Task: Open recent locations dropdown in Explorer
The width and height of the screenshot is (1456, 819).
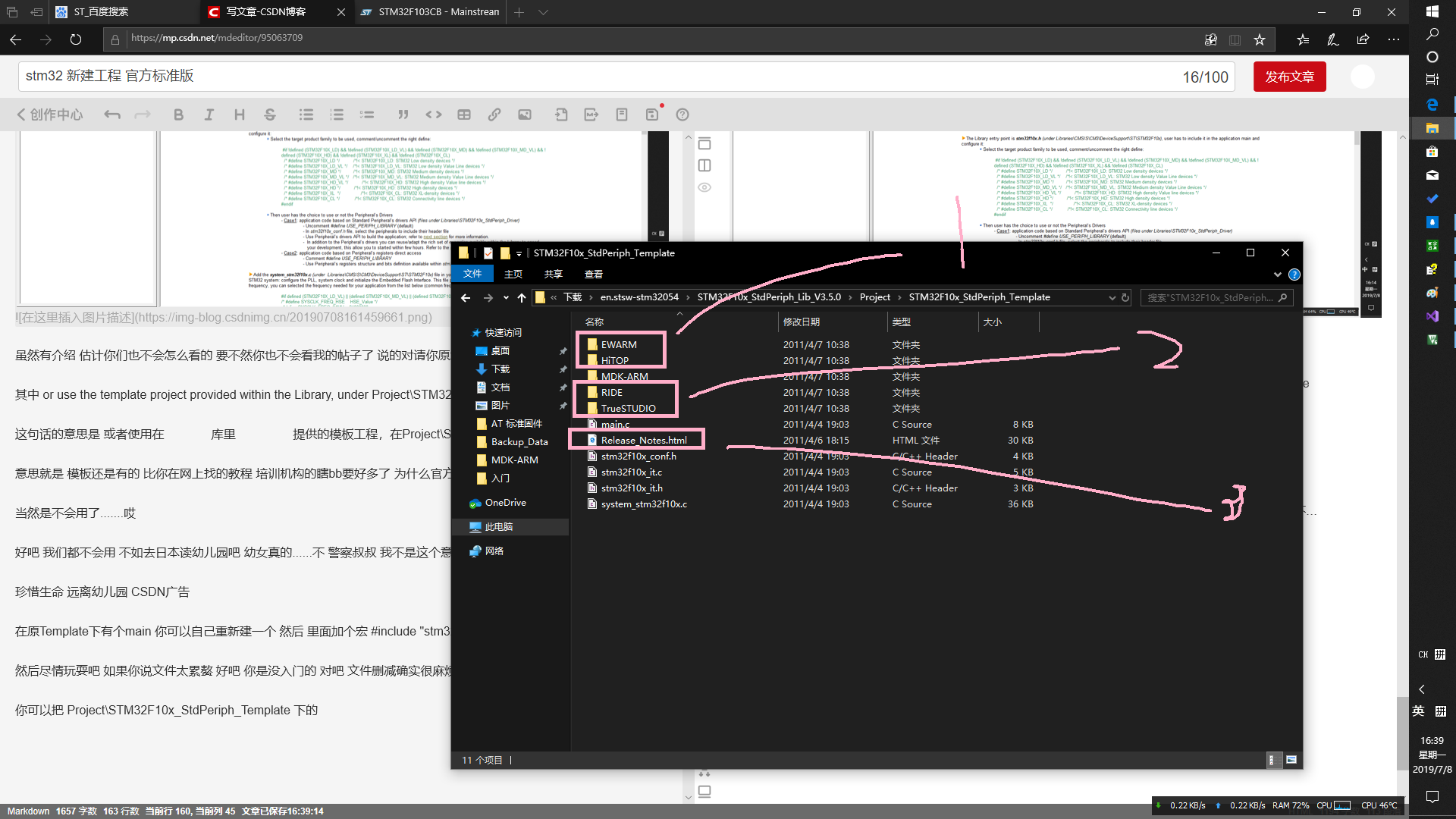Action: [506, 298]
